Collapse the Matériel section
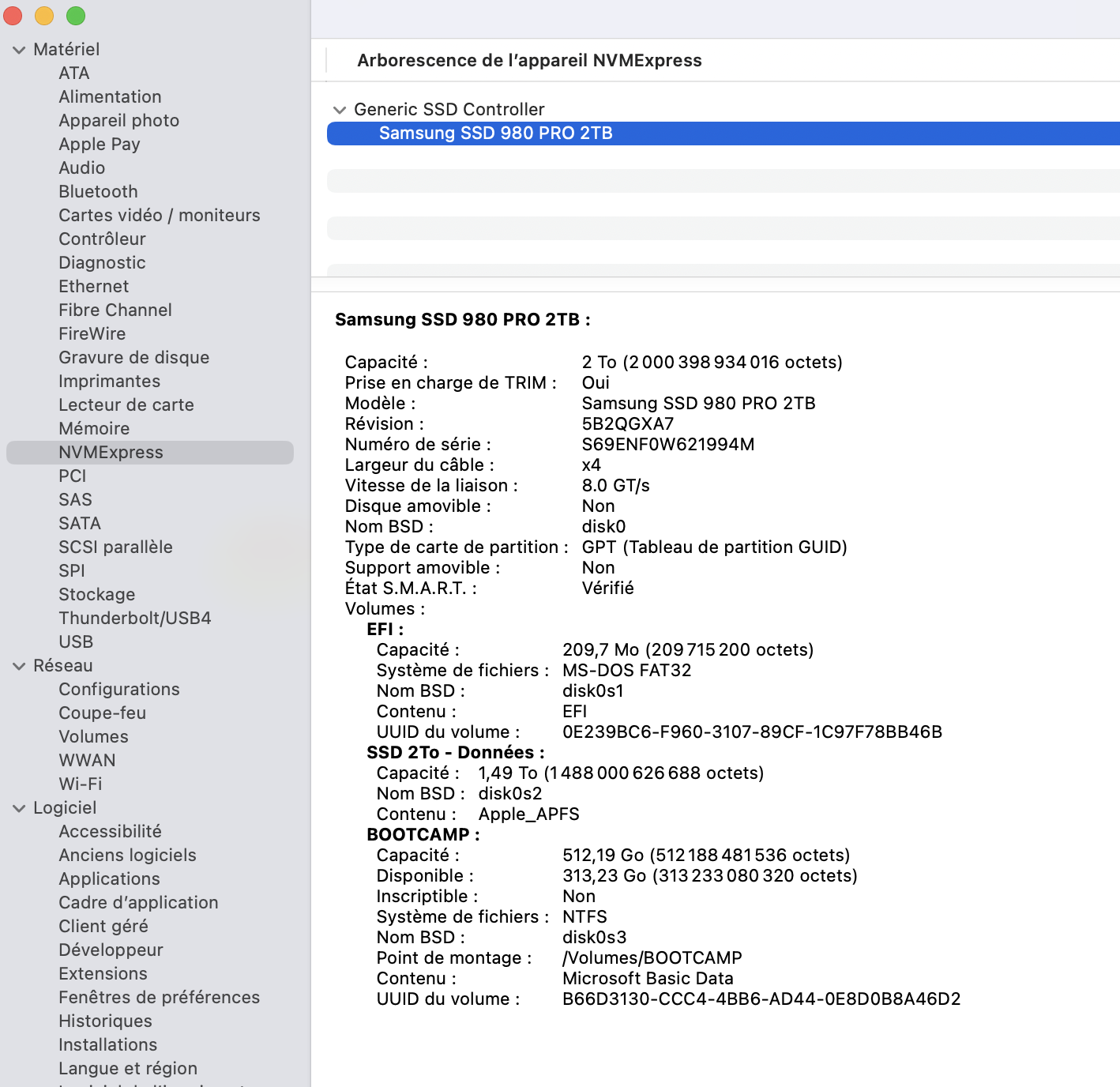 pyautogui.click(x=19, y=50)
